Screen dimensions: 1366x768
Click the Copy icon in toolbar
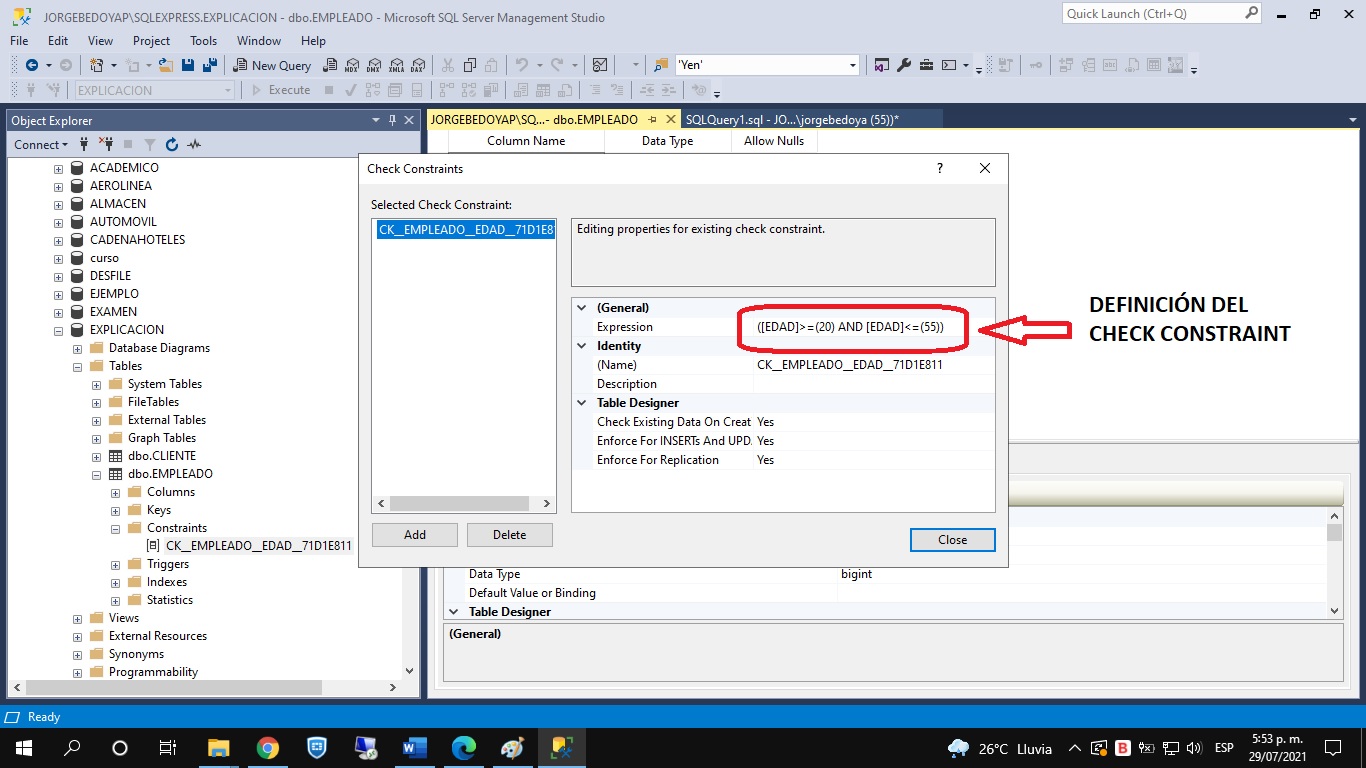[x=470, y=65]
